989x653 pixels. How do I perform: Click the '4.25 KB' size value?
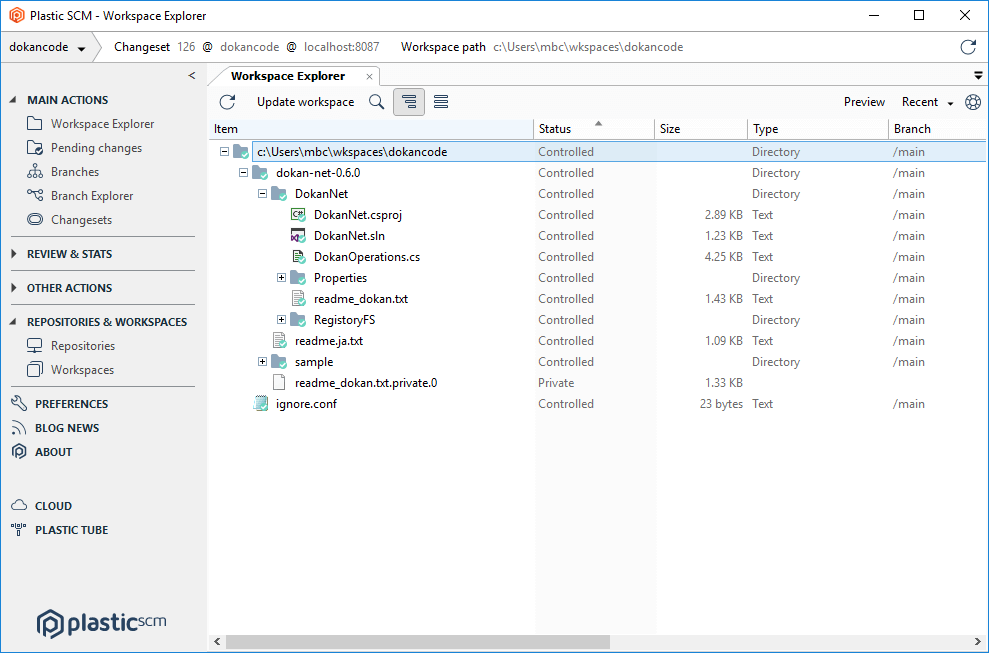coord(723,257)
